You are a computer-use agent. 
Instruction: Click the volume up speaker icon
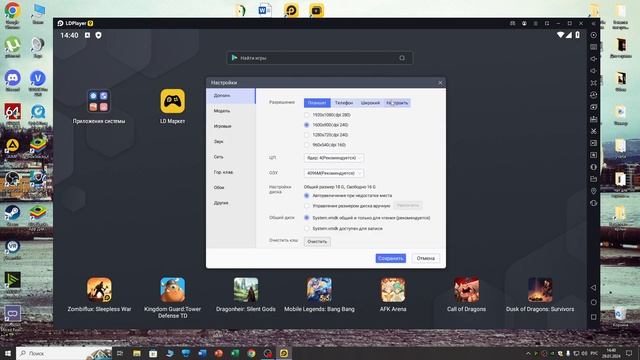pyautogui.click(x=594, y=59)
